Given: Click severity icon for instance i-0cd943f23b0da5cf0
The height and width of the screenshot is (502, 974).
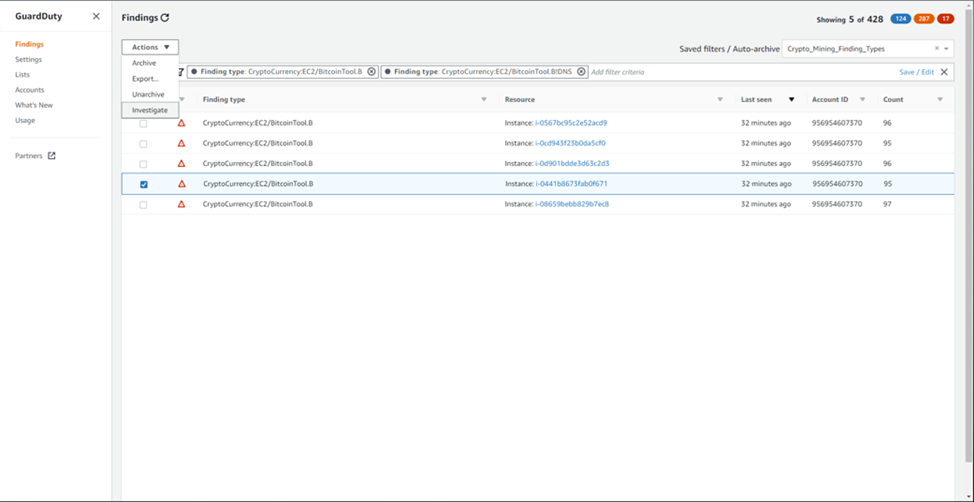Looking at the screenshot, I should (x=181, y=143).
